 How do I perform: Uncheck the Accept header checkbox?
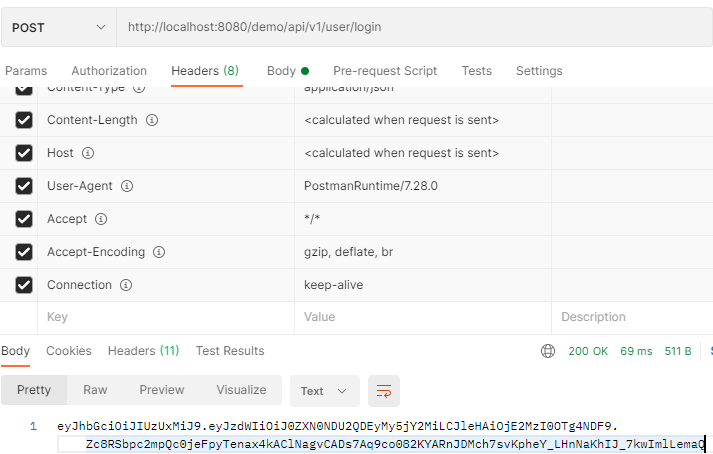point(24,219)
